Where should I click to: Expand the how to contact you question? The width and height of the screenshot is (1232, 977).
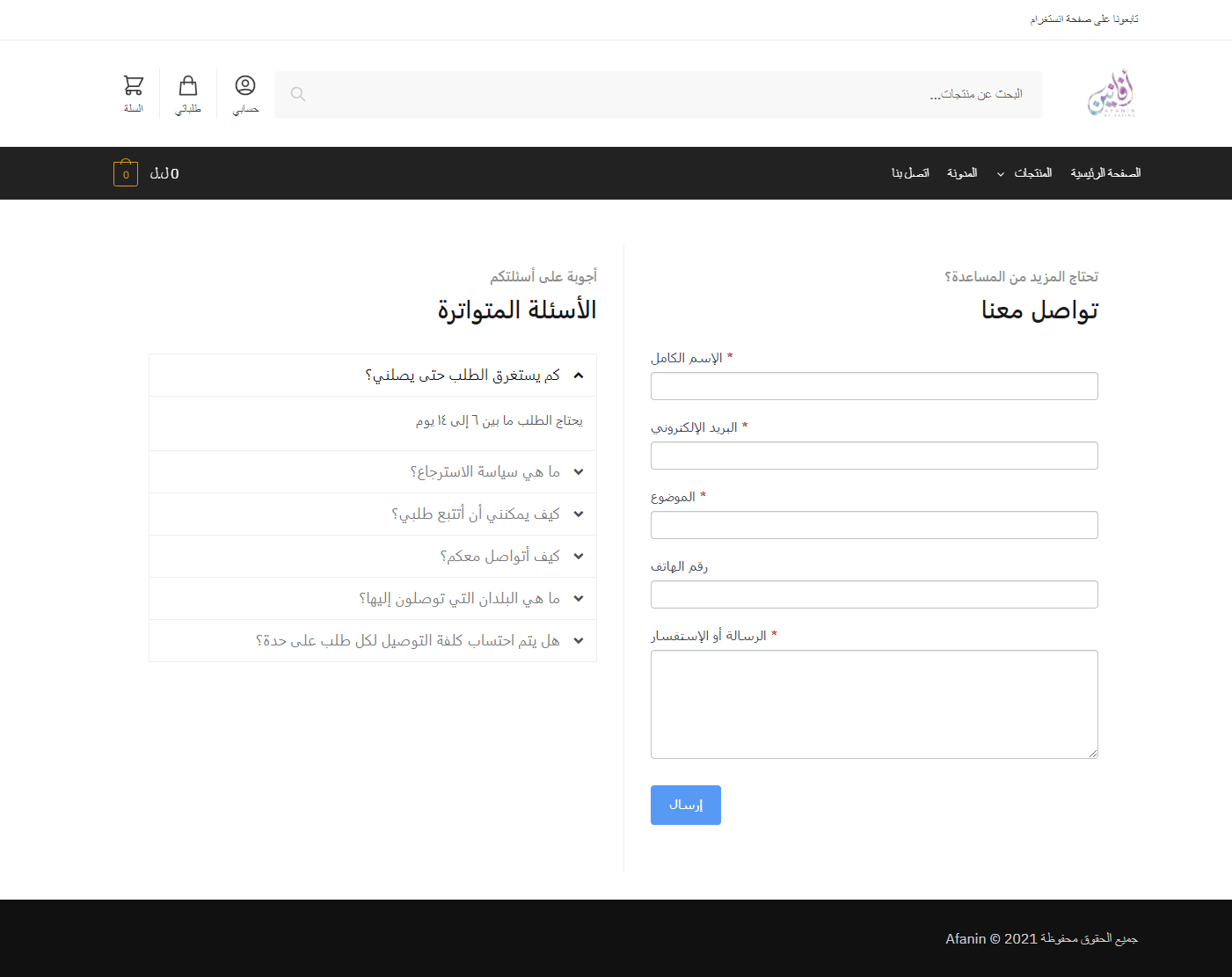pos(499,557)
